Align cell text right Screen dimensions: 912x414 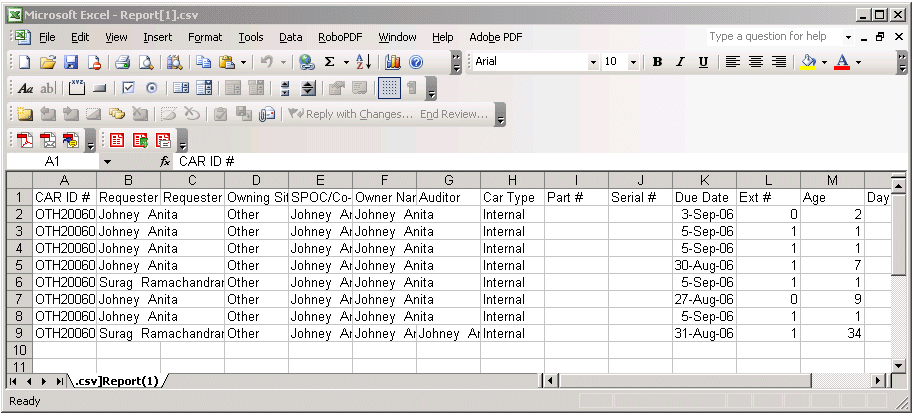(779, 62)
